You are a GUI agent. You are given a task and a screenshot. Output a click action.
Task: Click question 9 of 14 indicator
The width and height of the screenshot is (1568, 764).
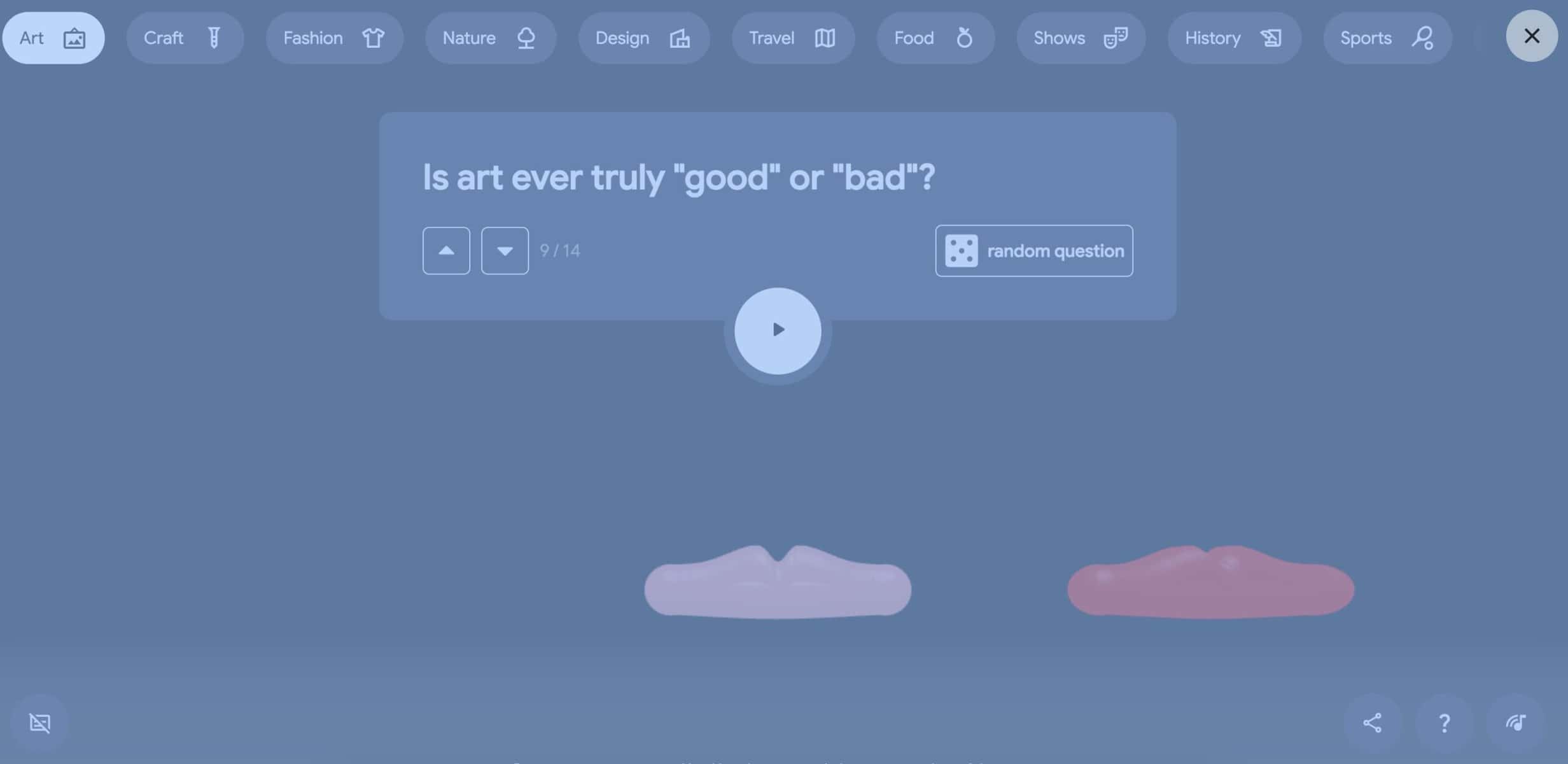click(x=559, y=251)
